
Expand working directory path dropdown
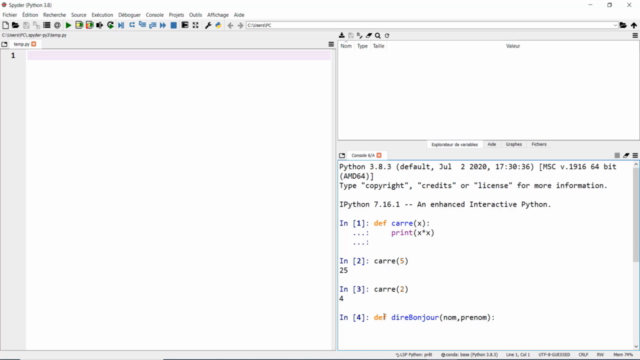pos(615,25)
